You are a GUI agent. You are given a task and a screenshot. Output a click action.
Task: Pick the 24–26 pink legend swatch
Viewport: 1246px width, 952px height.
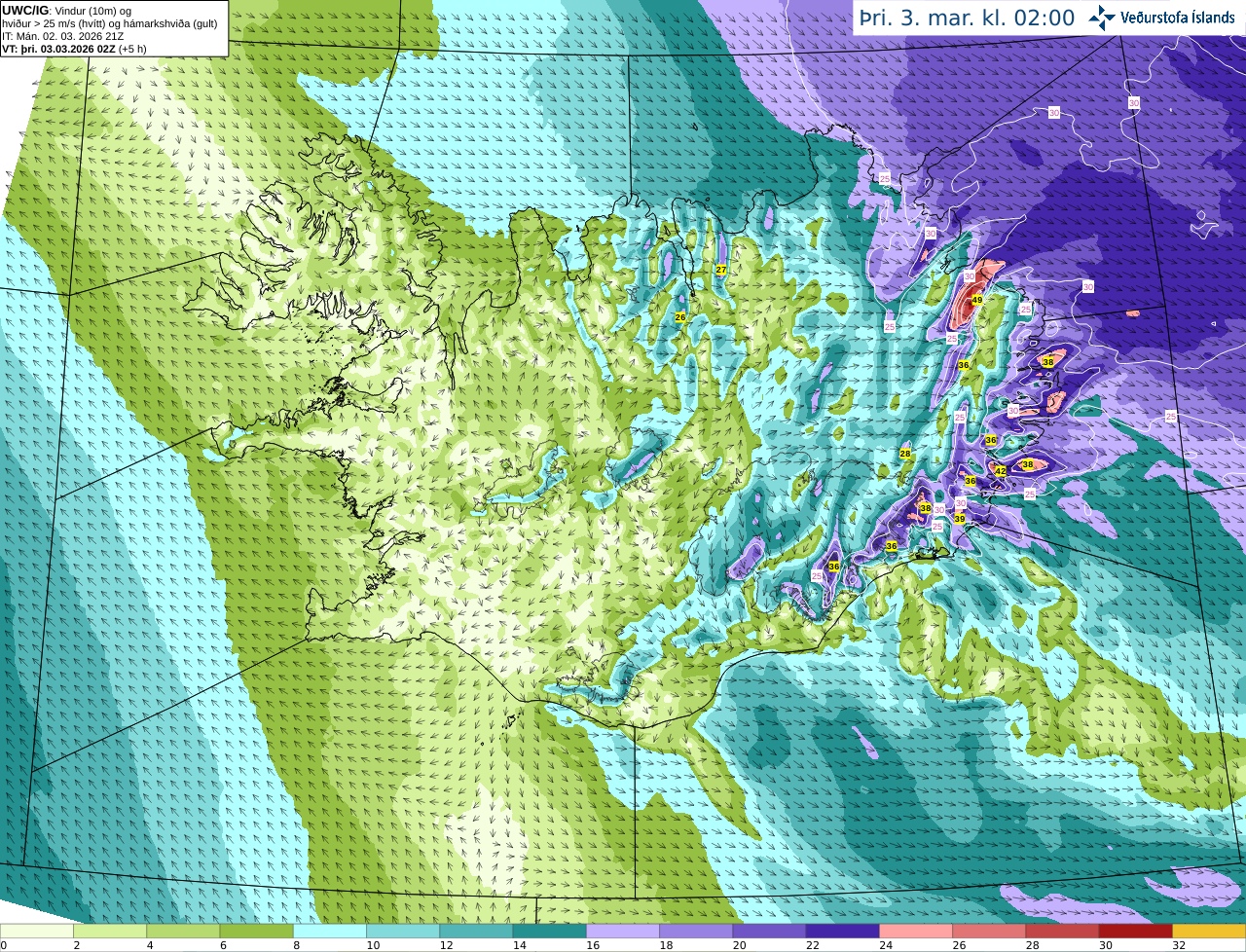point(916,932)
